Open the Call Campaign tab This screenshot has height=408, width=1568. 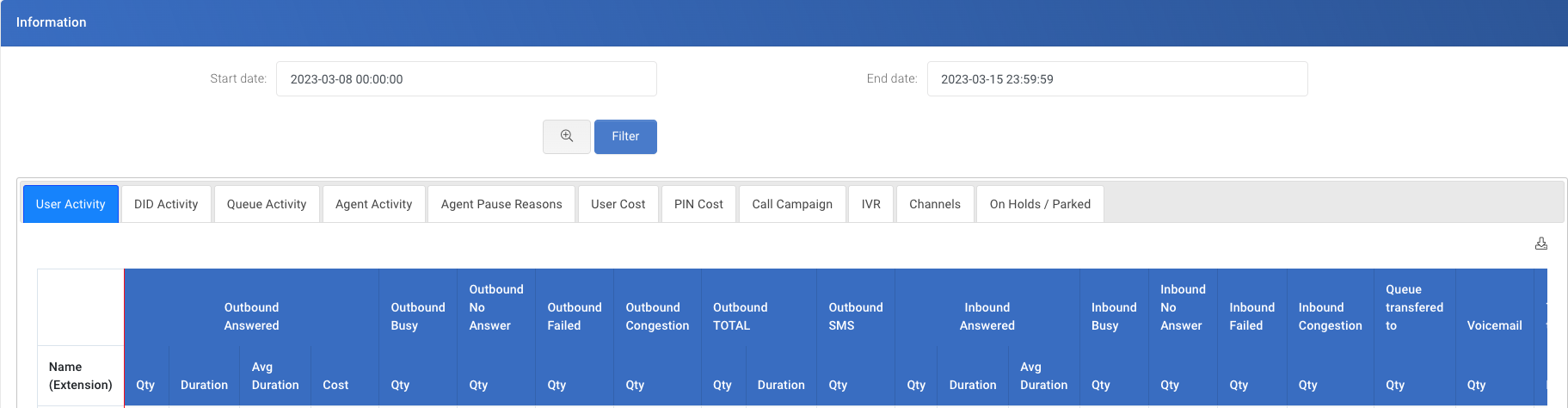tap(792, 204)
